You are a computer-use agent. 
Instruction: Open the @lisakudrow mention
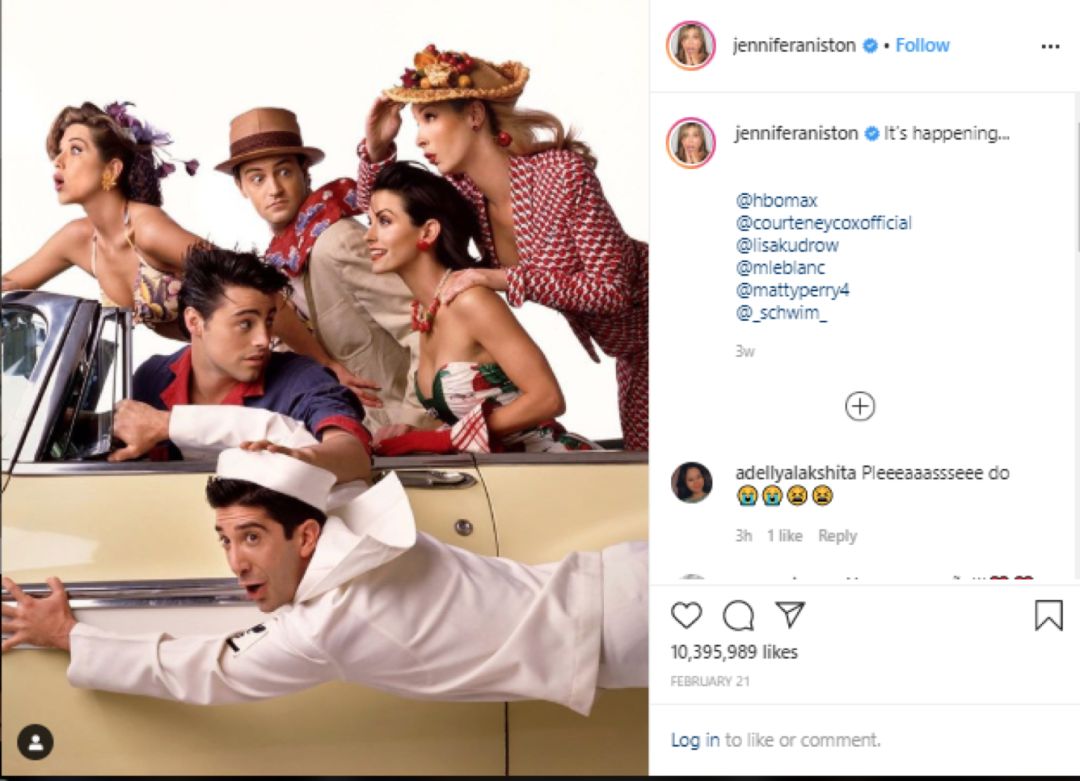[x=787, y=245]
